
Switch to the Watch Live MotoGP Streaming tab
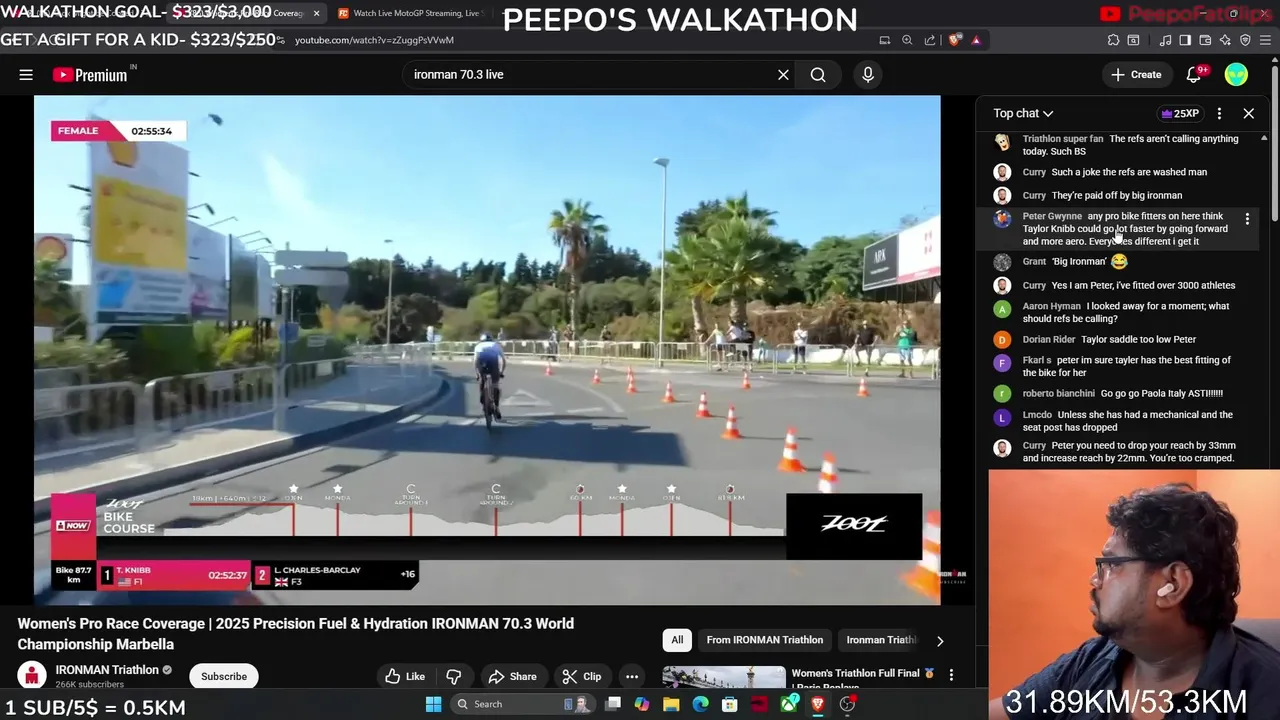coord(408,13)
